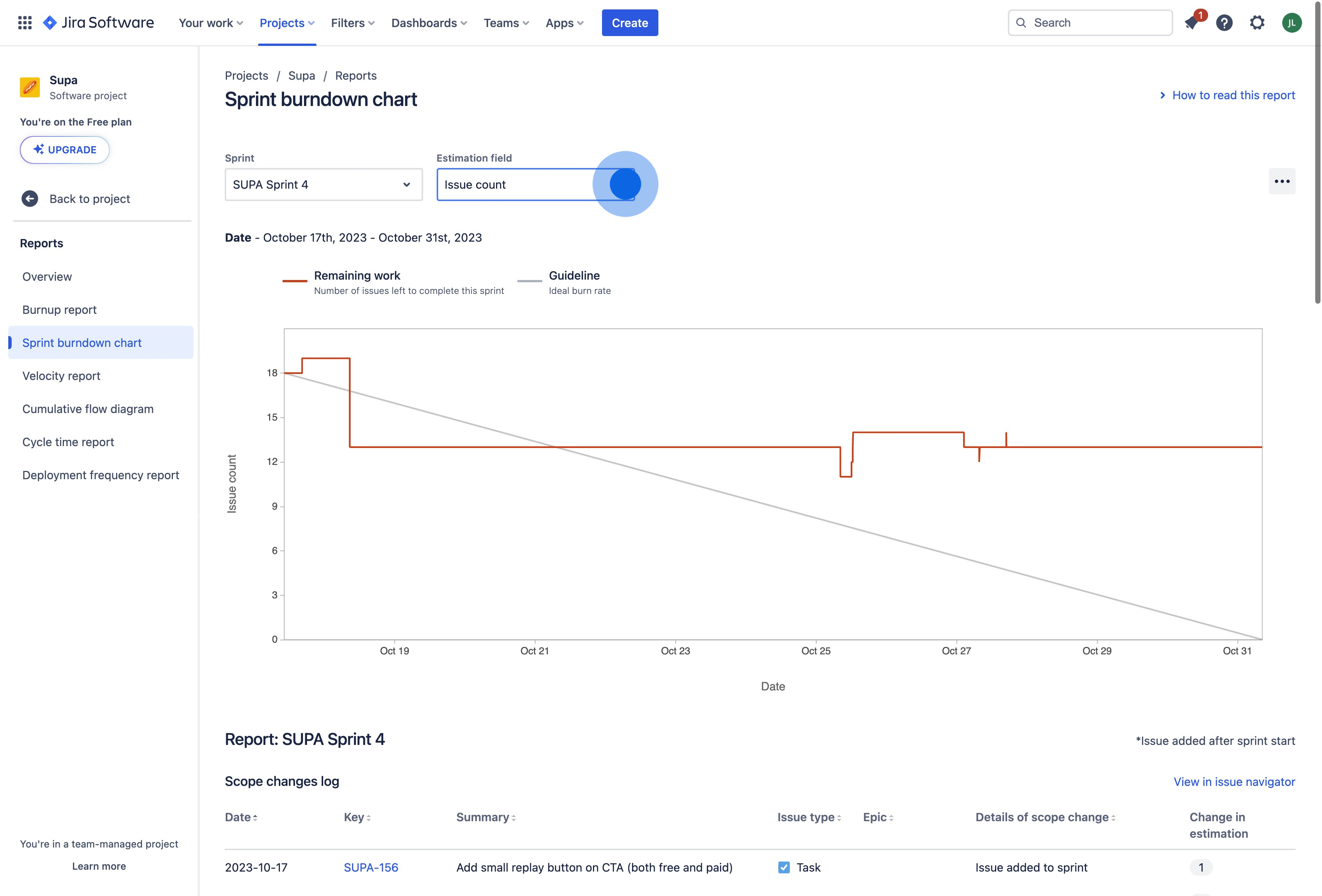Click the Remaining work legend entry
1322x896 pixels.
tap(393, 282)
